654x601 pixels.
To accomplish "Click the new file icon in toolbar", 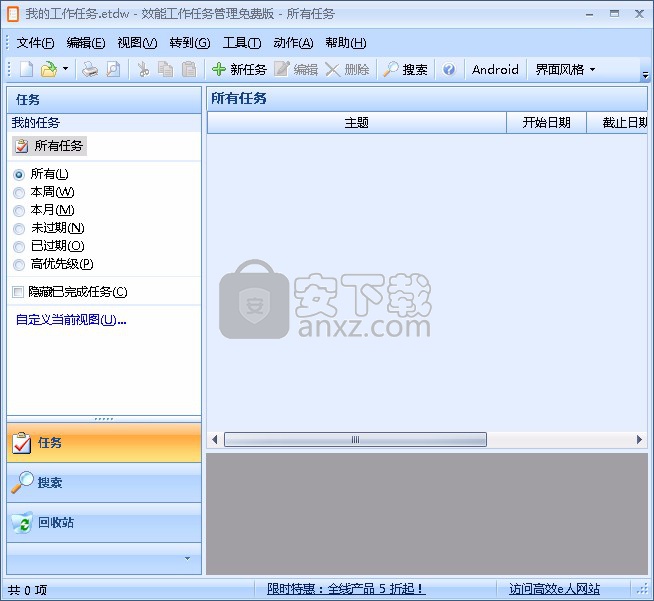I will [x=27, y=69].
